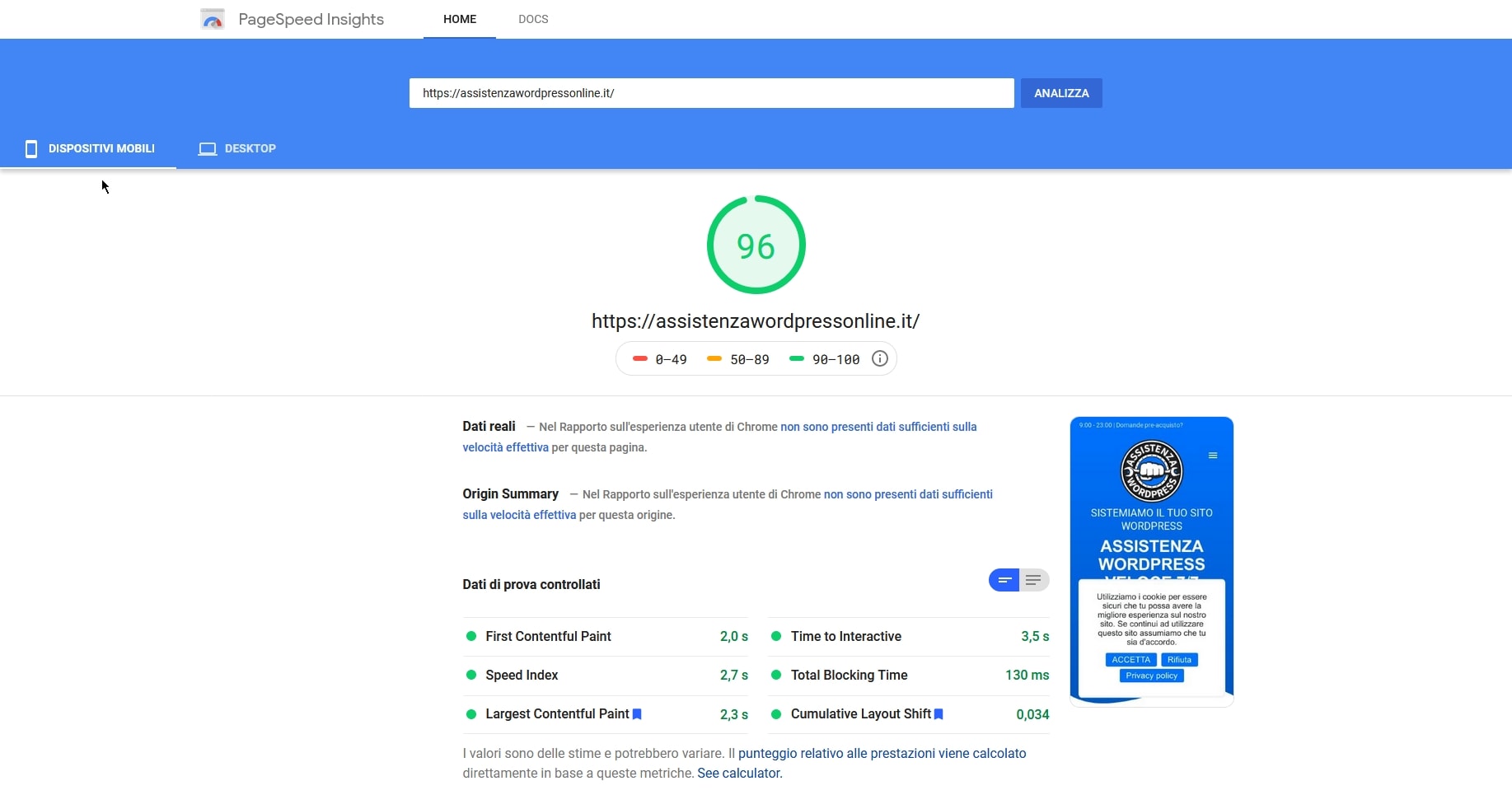Focus the URL input field
The height and width of the screenshot is (809, 1512).
(711, 93)
